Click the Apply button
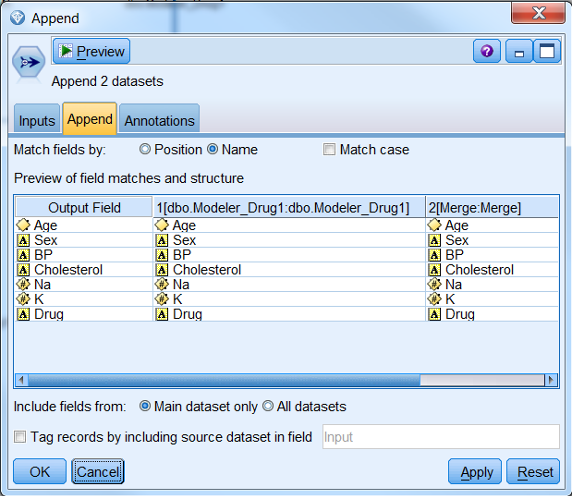This screenshot has height=496, width=572. [x=475, y=472]
